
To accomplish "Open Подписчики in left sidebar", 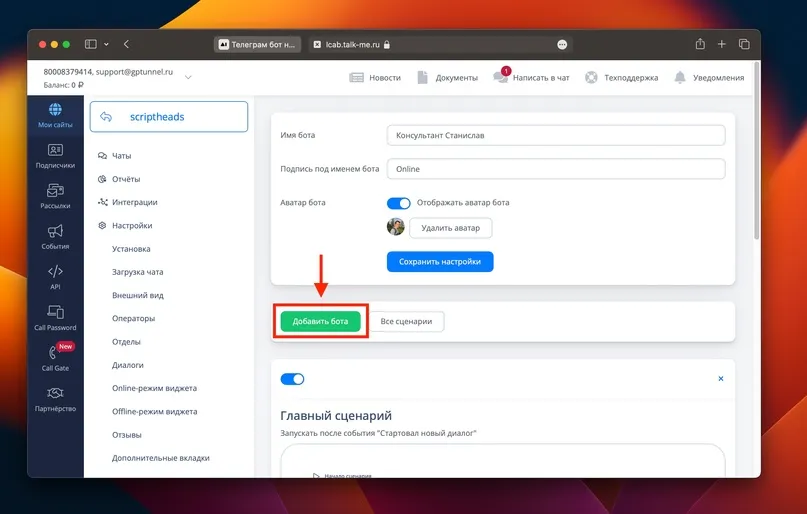I will pyautogui.click(x=55, y=156).
